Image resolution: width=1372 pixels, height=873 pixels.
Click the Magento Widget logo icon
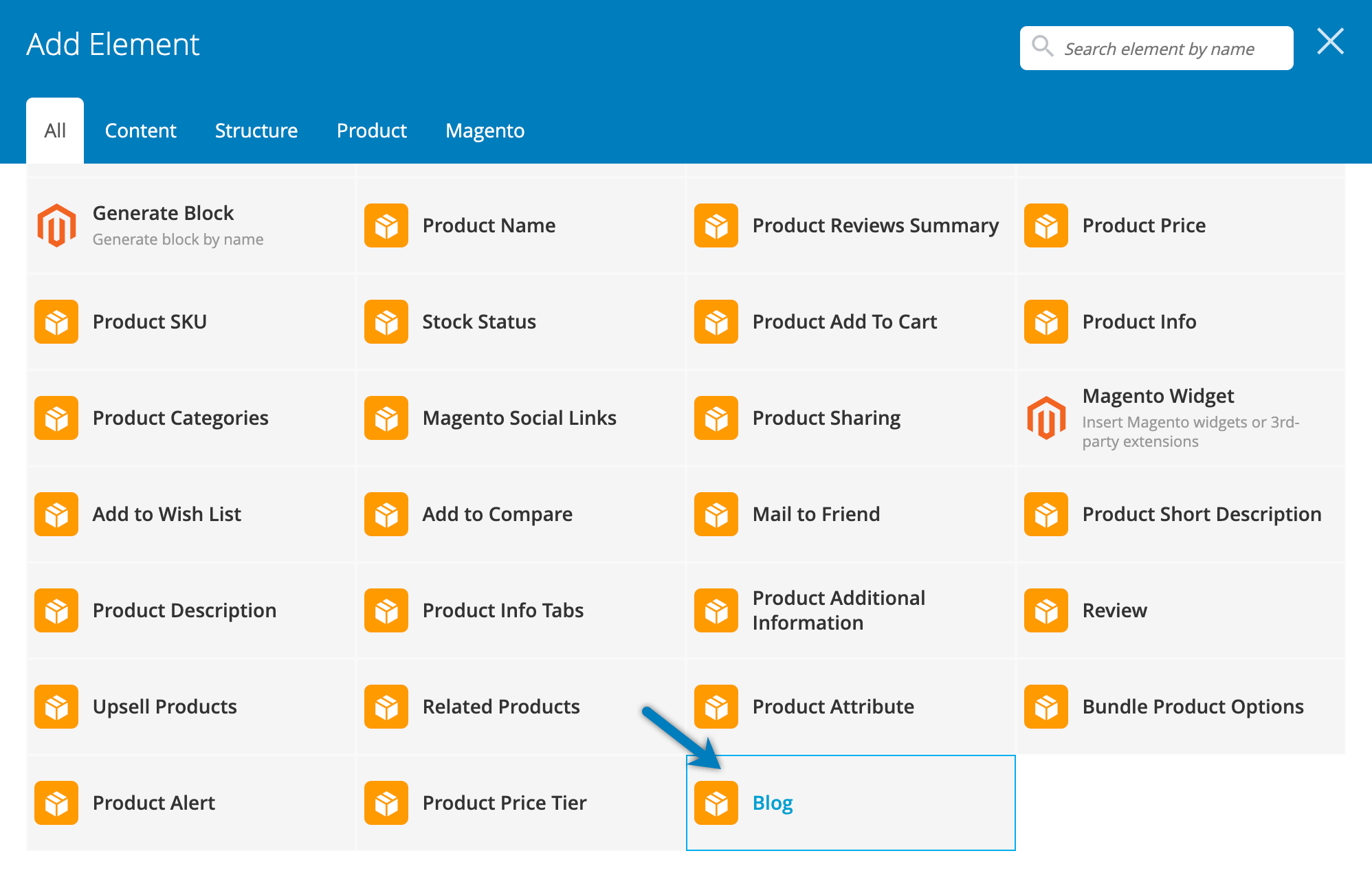tap(1046, 418)
